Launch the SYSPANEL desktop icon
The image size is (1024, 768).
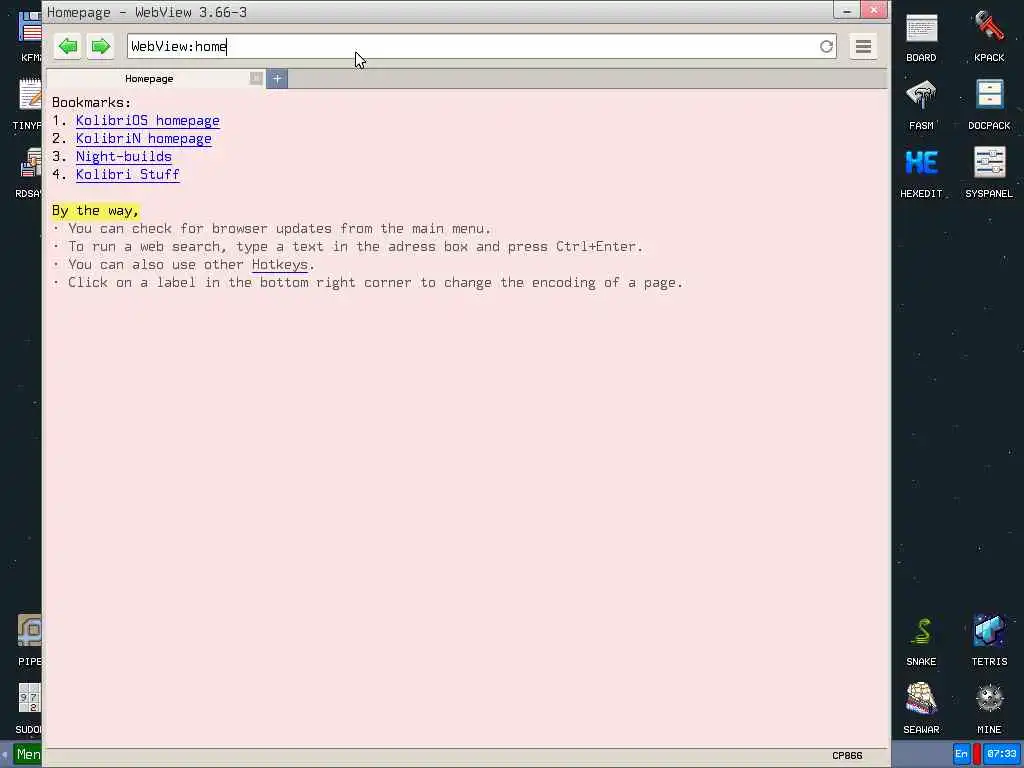[x=989, y=174]
